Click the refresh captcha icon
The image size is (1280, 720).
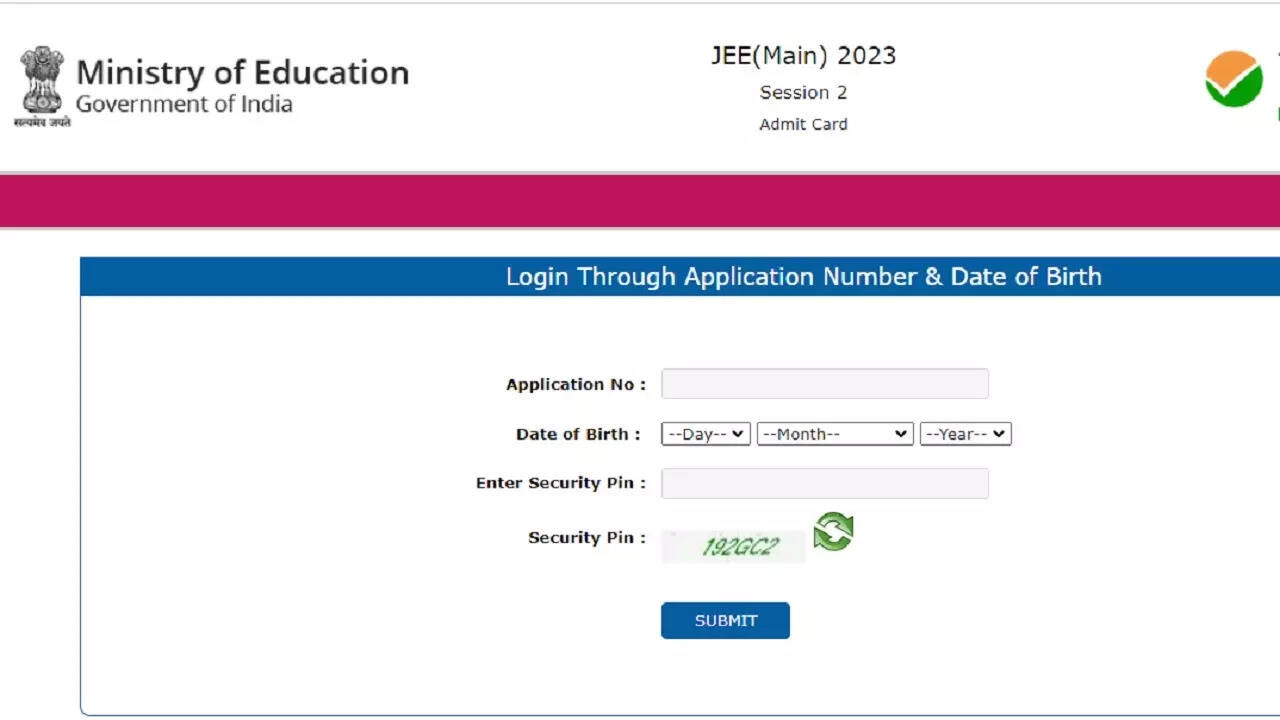pyautogui.click(x=833, y=532)
